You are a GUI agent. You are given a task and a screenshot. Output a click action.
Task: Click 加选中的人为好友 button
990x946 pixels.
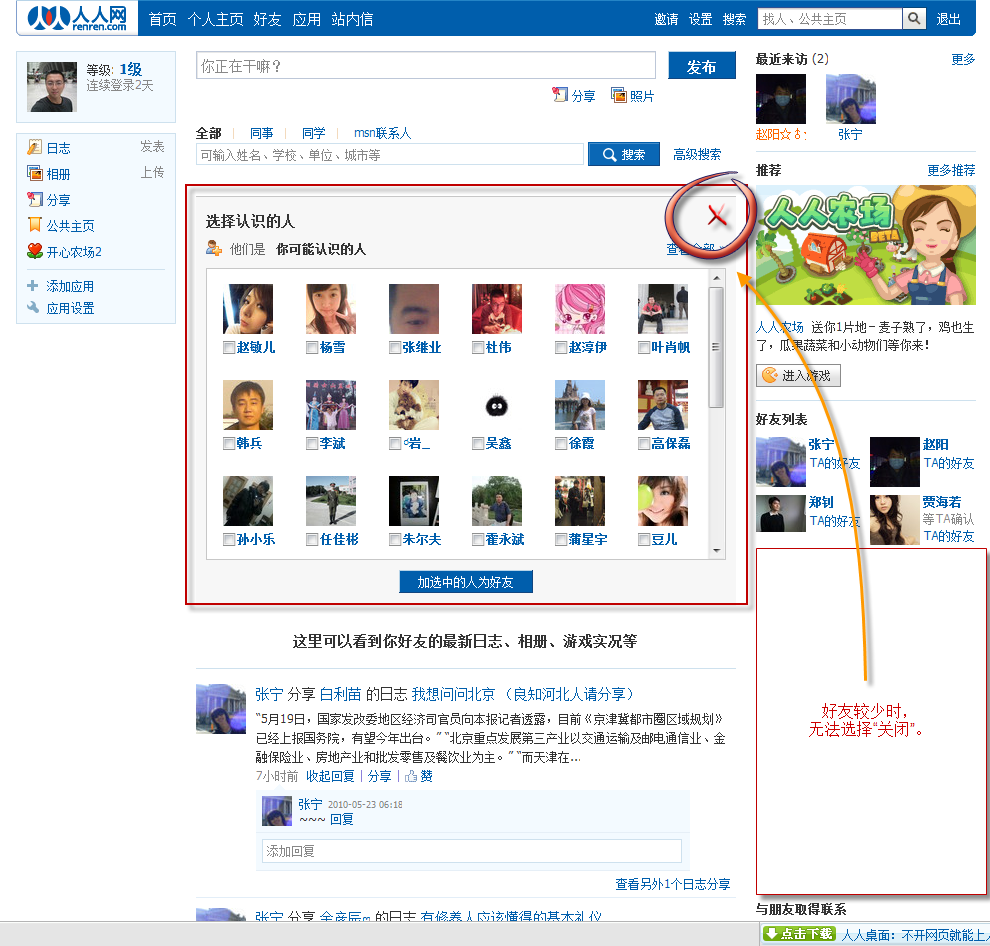point(465,582)
